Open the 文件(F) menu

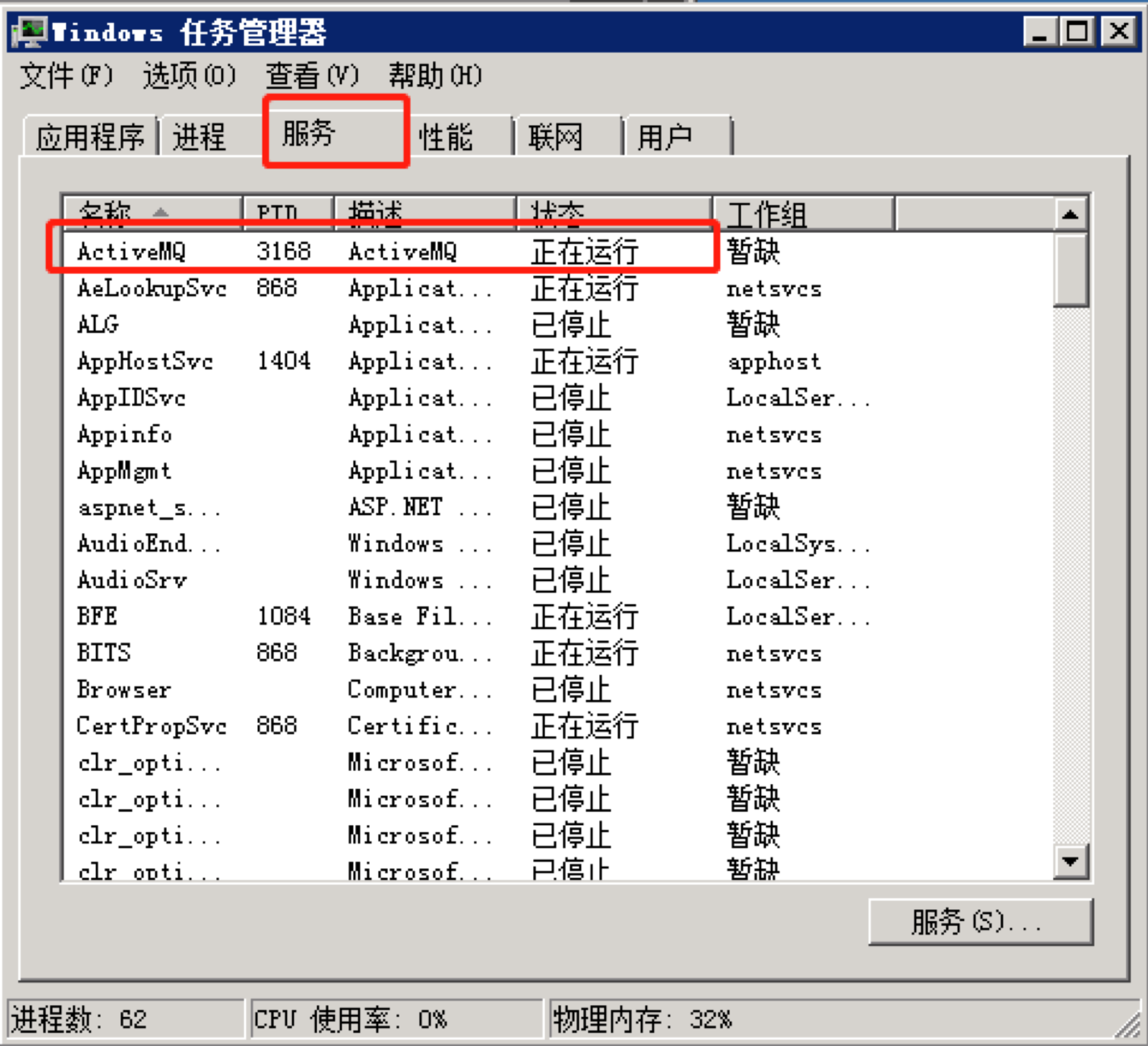tap(67, 76)
